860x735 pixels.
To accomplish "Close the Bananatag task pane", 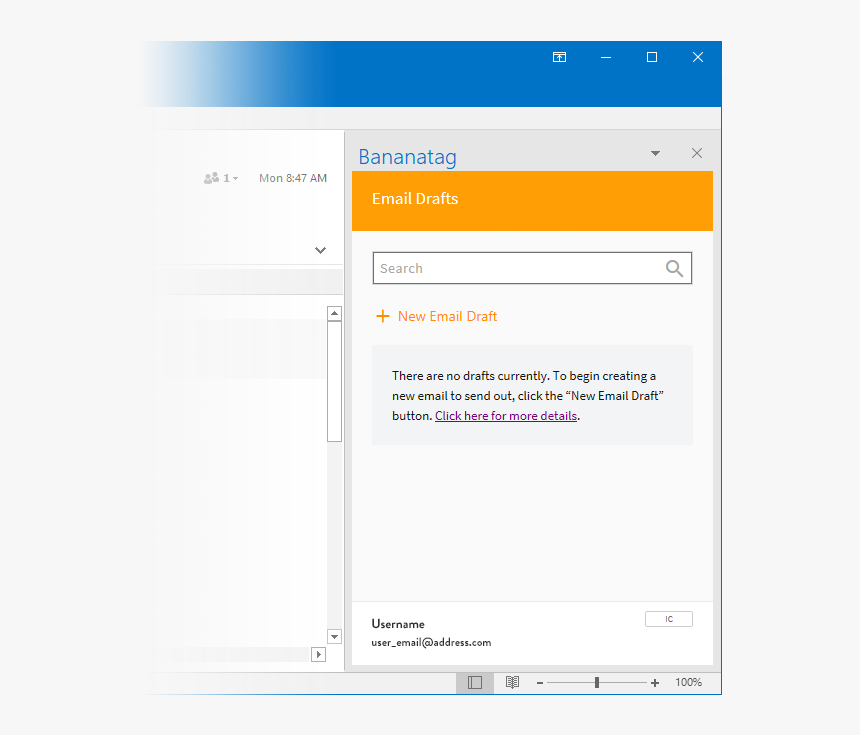I will click(x=697, y=153).
